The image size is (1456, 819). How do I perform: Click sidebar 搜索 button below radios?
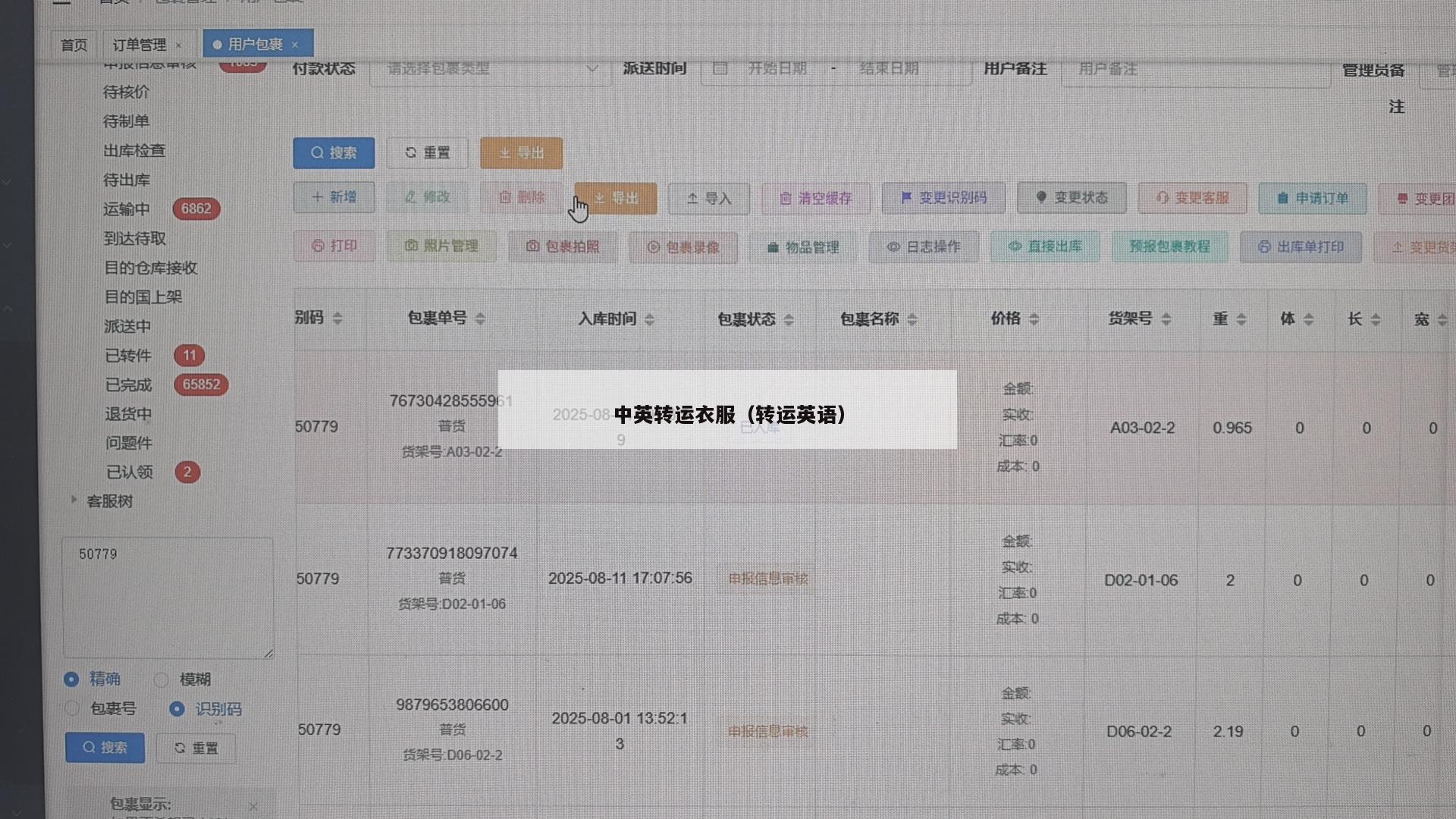(x=105, y=748)
